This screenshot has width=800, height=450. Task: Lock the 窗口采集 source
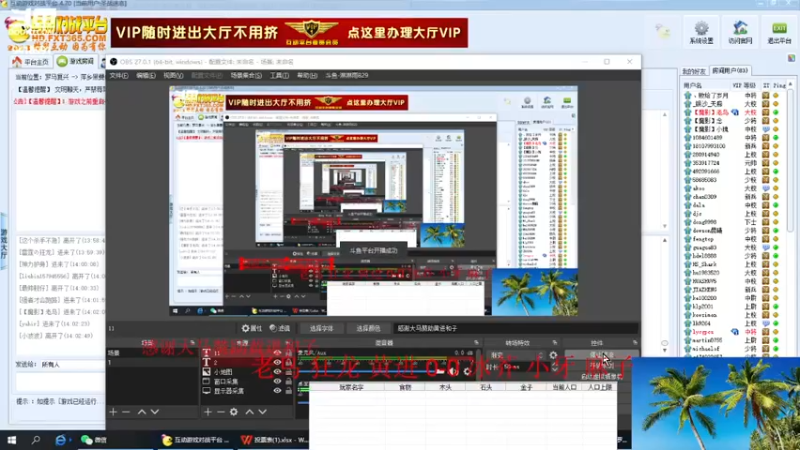tap(289, 381)
